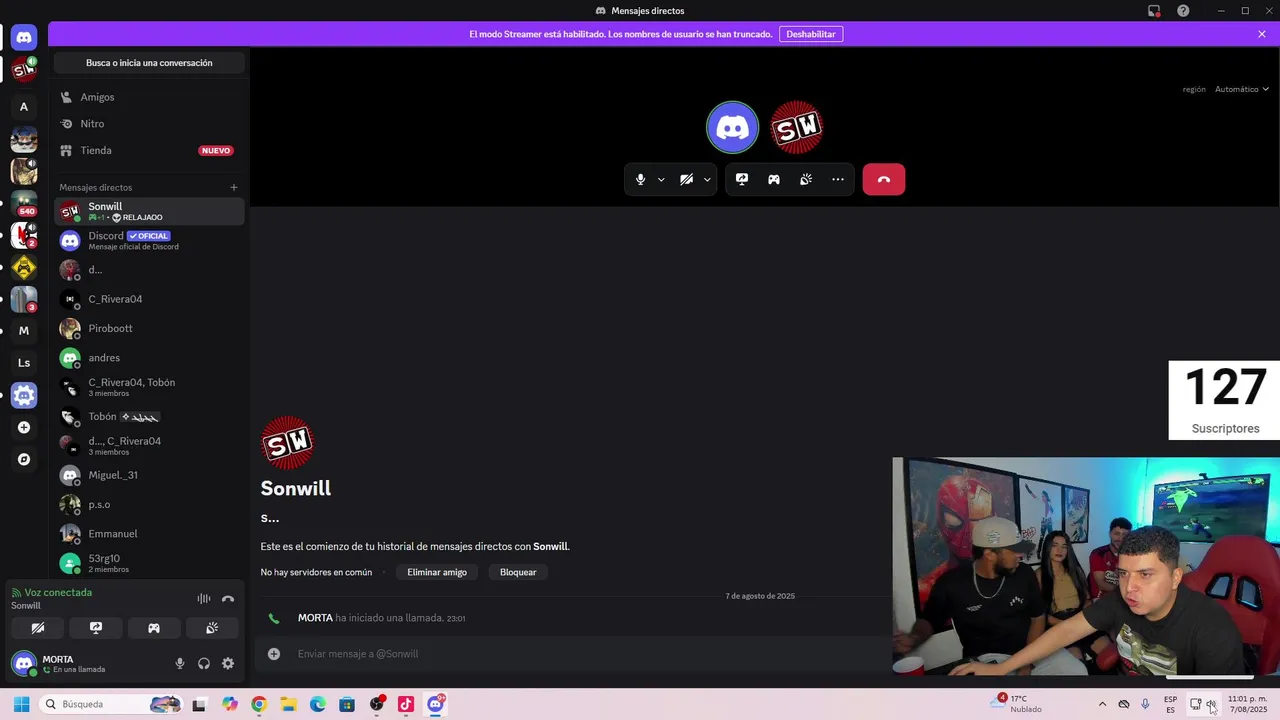The width and height of the screenshot is (1280, 720).
Task: Open attachment plus button in message bar
Action: (274, 654)
